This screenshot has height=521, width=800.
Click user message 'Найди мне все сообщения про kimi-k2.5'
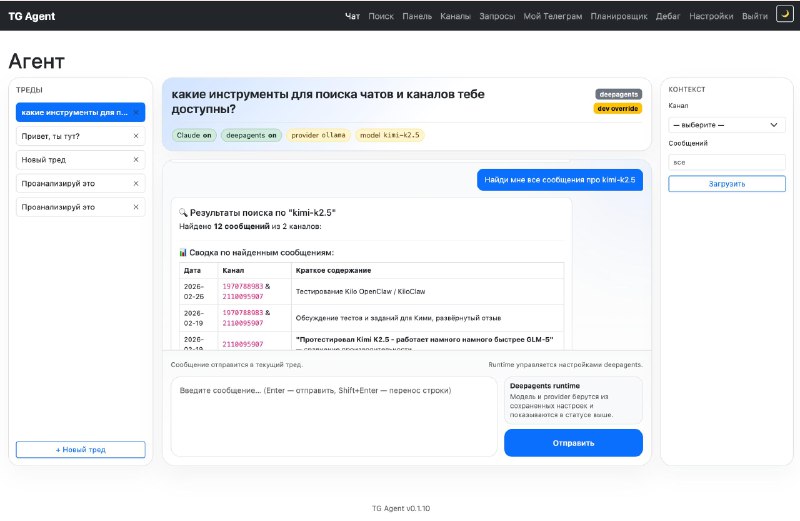coord(560,180)
